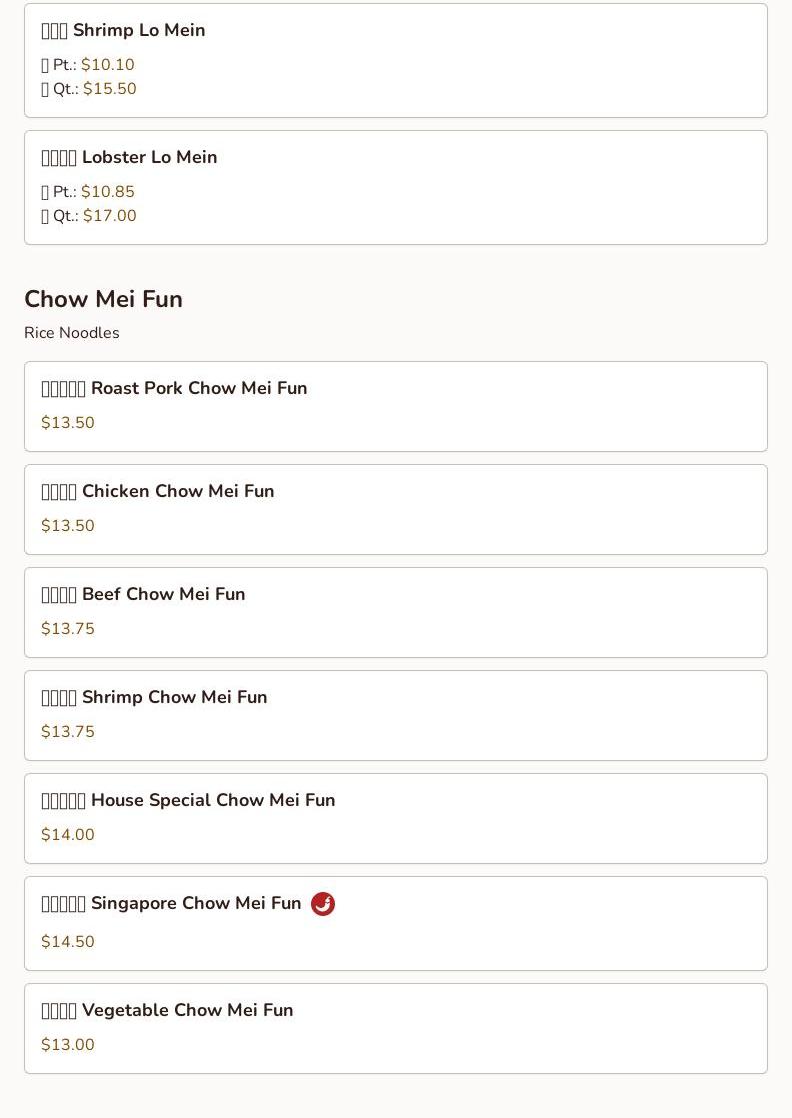Choose the Shrimp Lo Mein pint price $10.10
792x1118 pixels.
[x=107, y=65]
